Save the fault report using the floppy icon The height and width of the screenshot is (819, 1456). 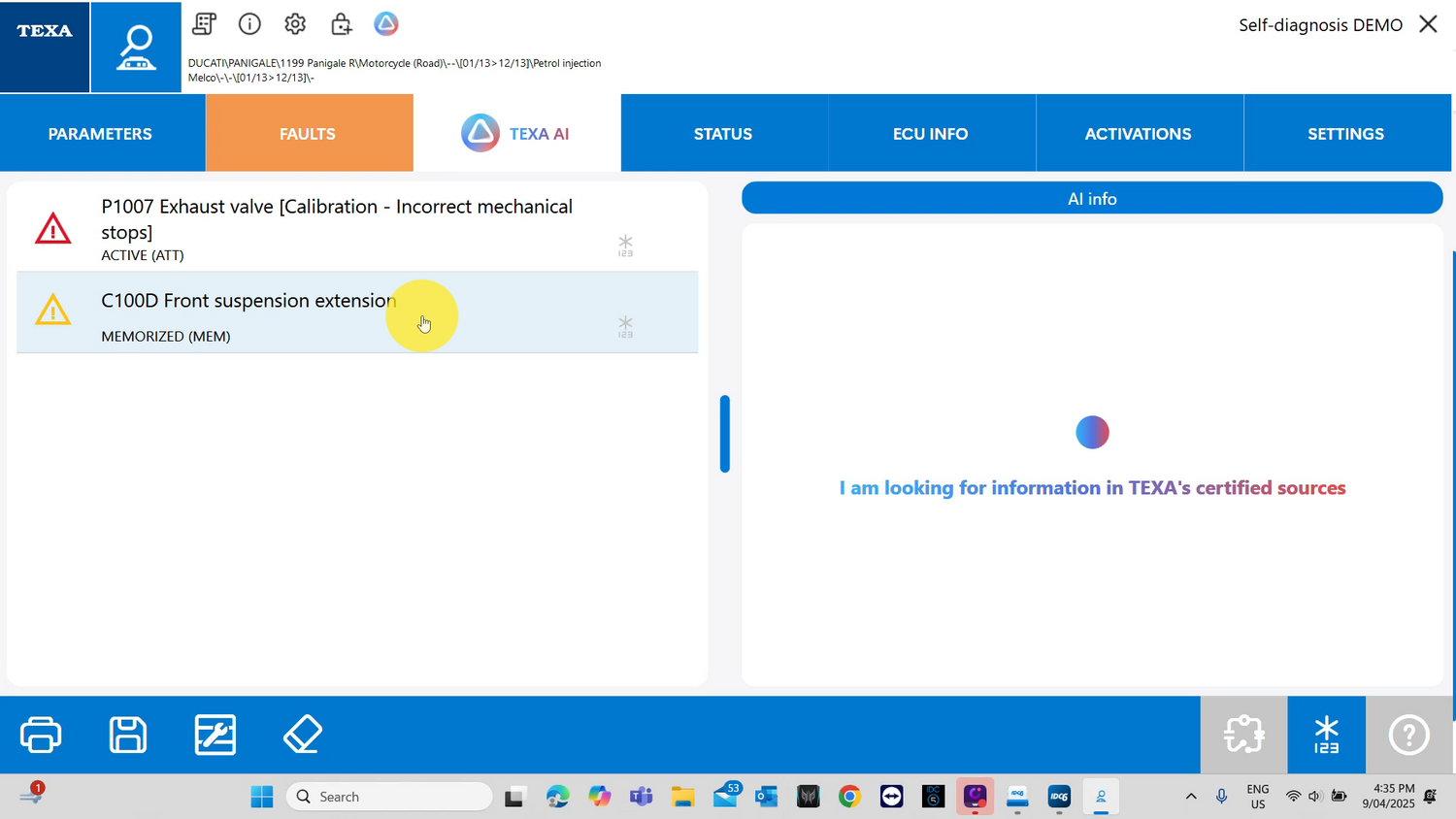(x=128, y=735)
